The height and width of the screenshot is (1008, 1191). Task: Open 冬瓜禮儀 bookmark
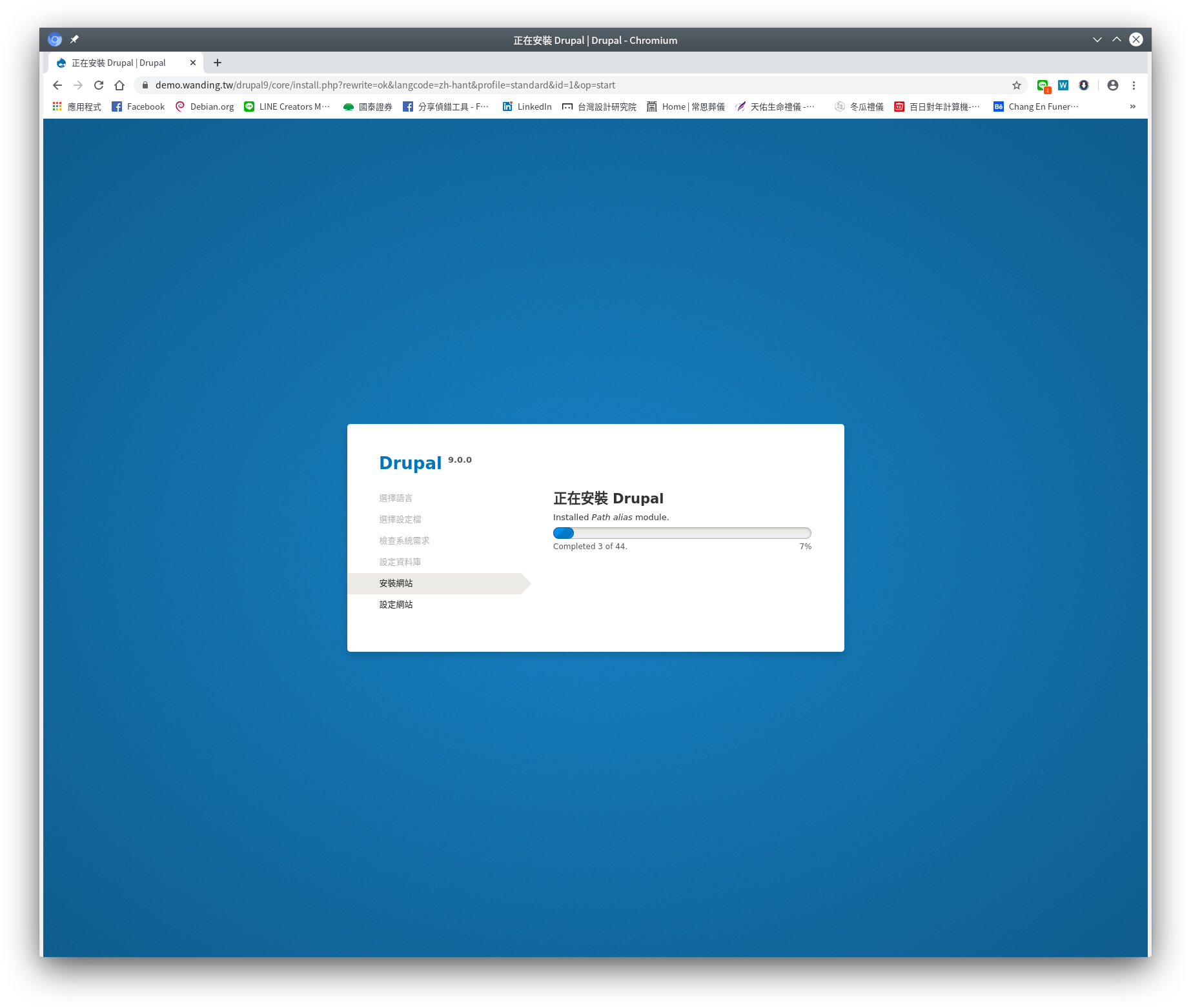(859, 106)
